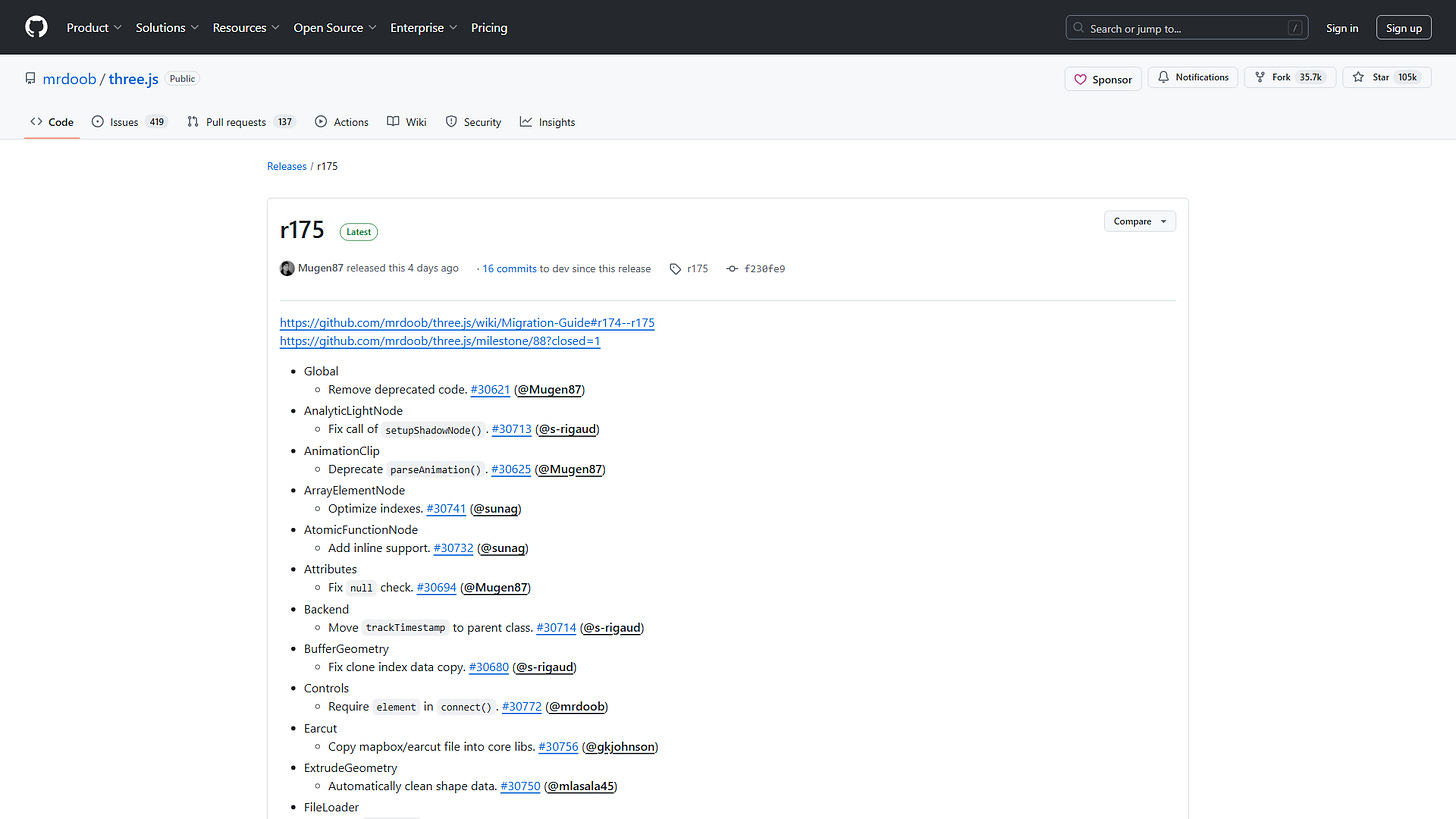This screenshot has height=819, width=1456.
Task: Open the Actions tab
Action: click(341, 122)
